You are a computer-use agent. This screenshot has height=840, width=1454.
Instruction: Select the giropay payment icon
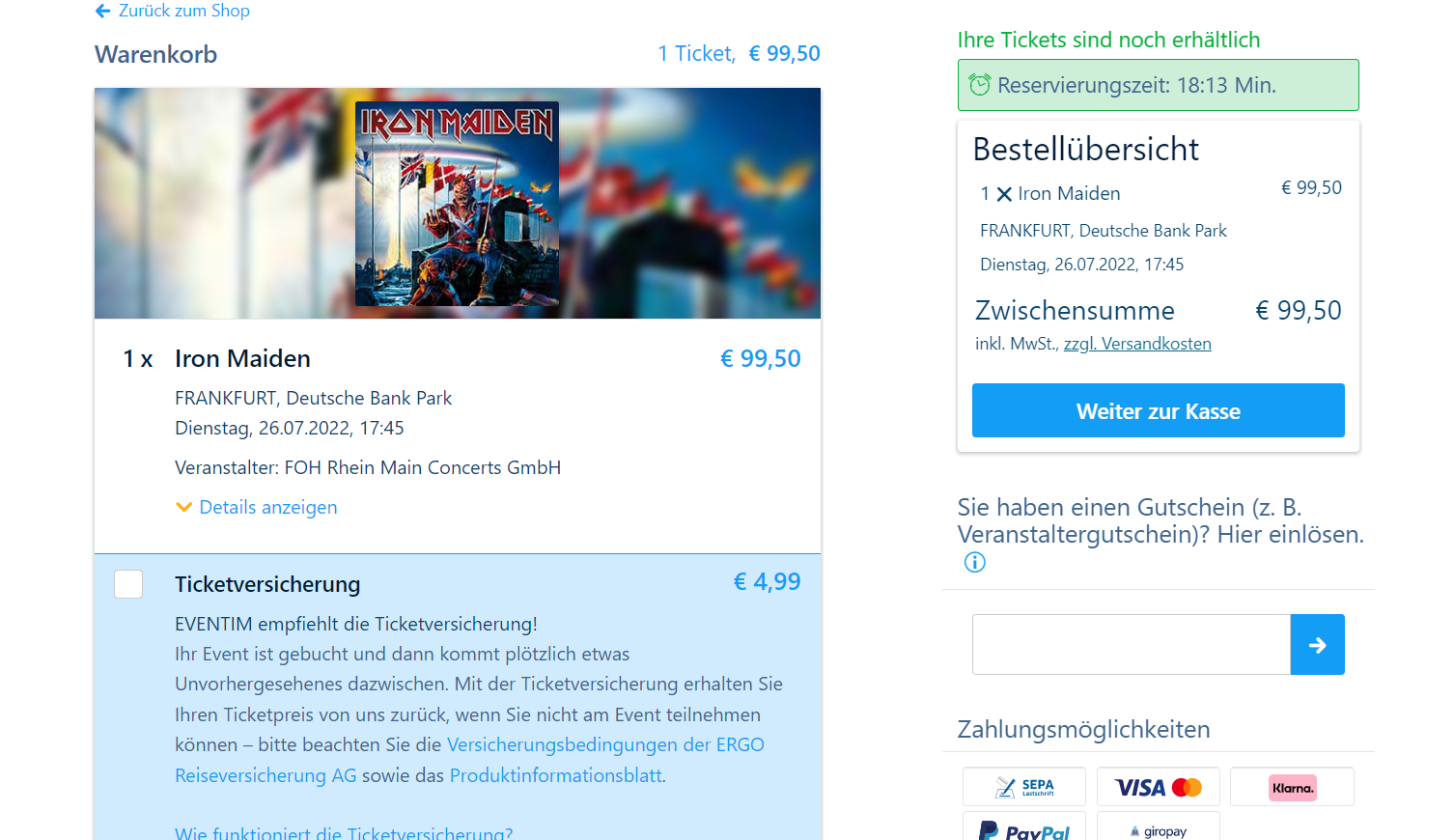pyautogui.click(x=1159, y=827)
